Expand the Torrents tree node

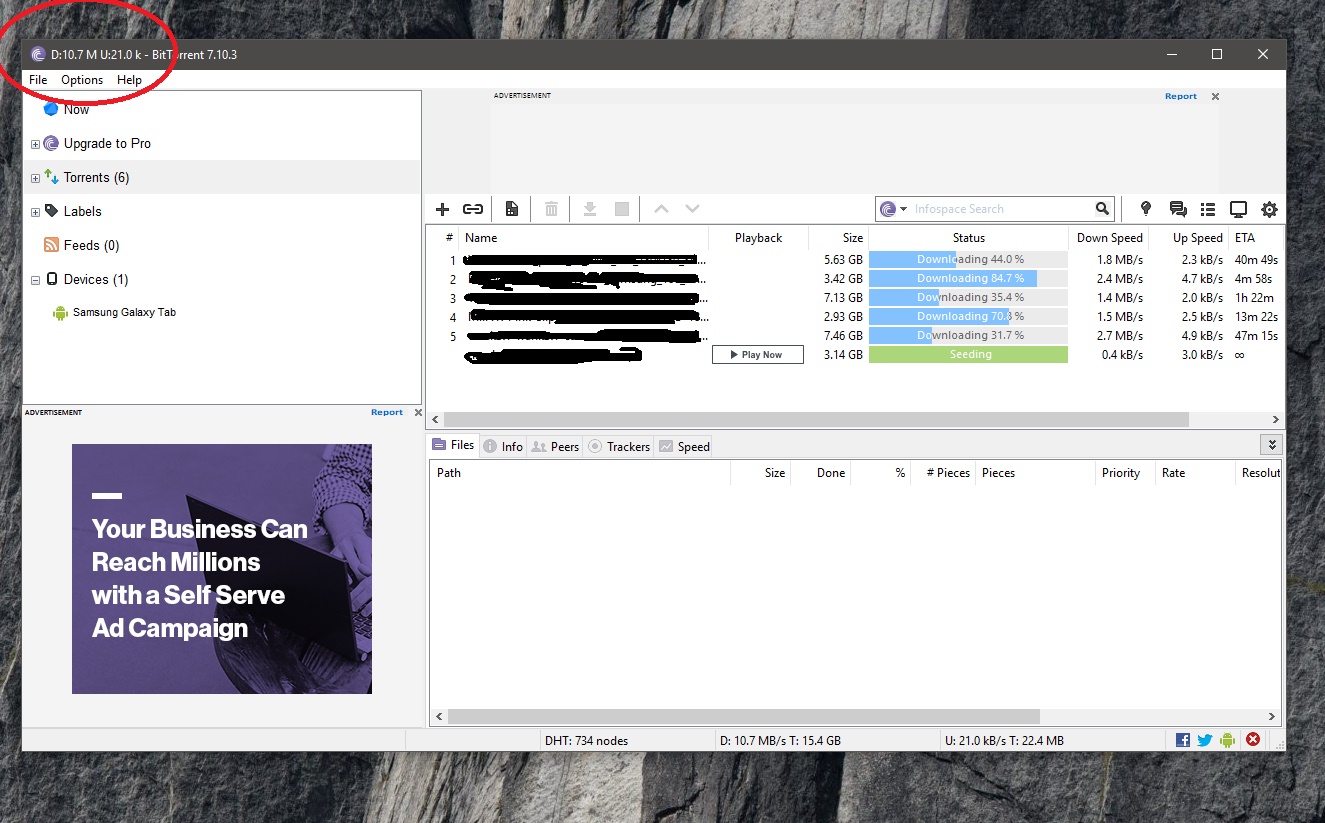35,178
